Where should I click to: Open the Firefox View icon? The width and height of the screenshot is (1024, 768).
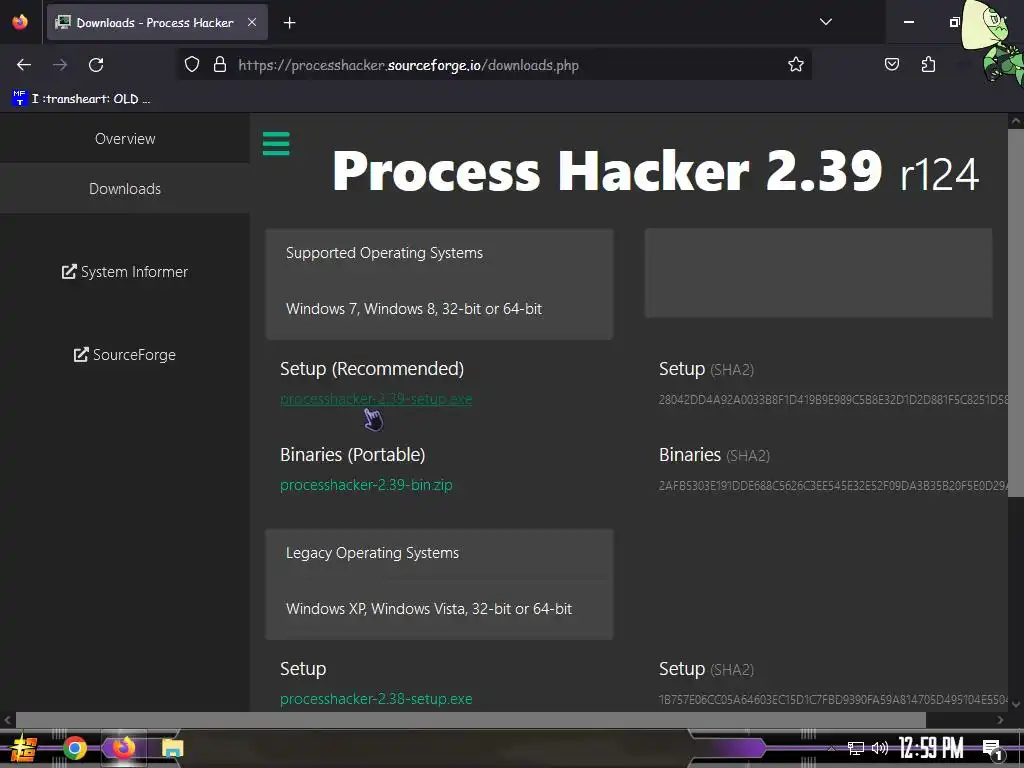tap(20, 22)
